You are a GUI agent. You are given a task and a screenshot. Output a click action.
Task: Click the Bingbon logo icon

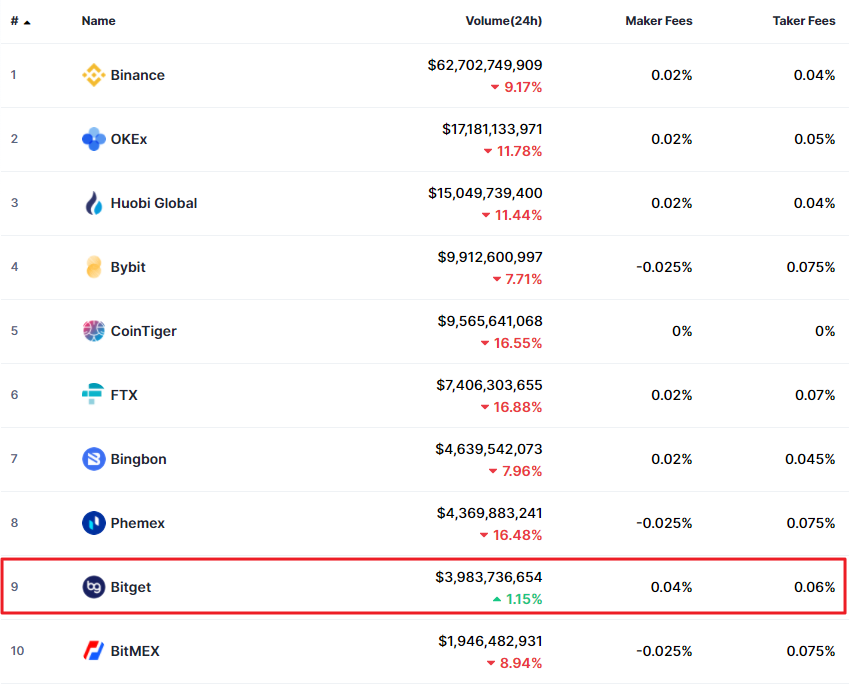94,459
